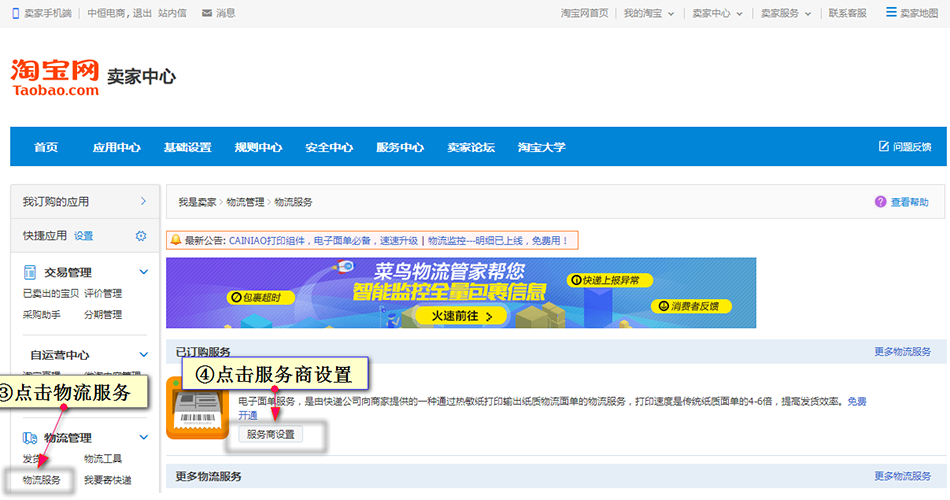Click 物流管理 breadcrumb
The width and height of the screenshot is (950, 500).
[x=245, y=202]
